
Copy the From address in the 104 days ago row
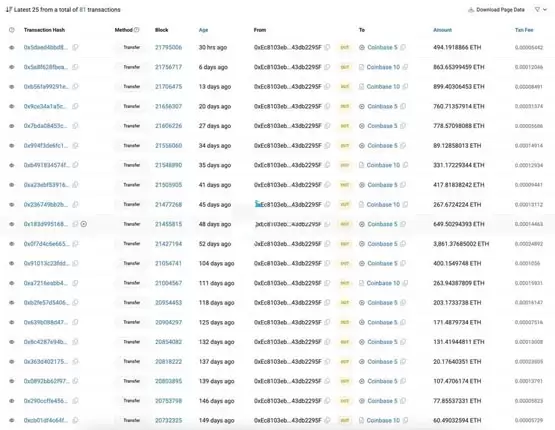point(327,263)
